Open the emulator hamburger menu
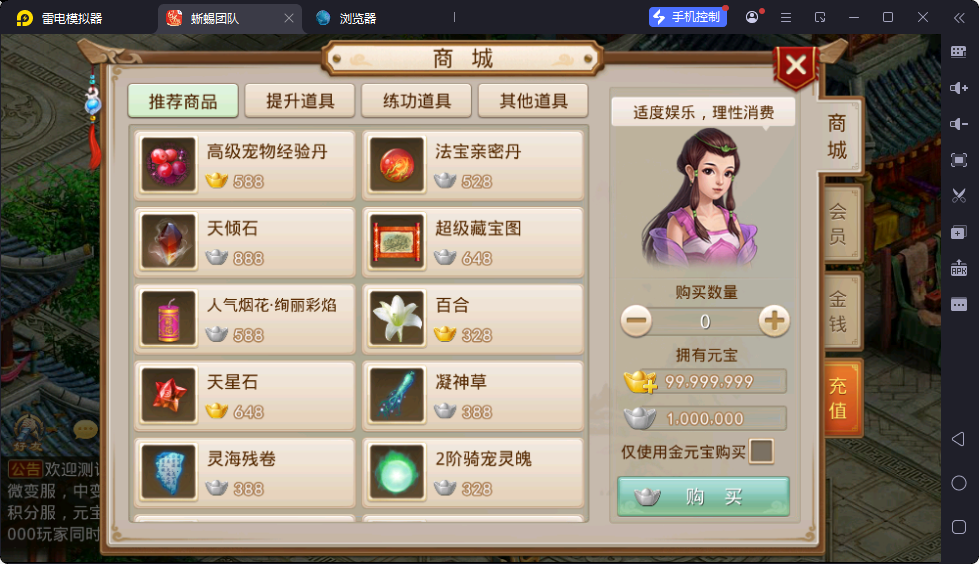Viewport: 979px width, 564px height. tap(786, 17)
